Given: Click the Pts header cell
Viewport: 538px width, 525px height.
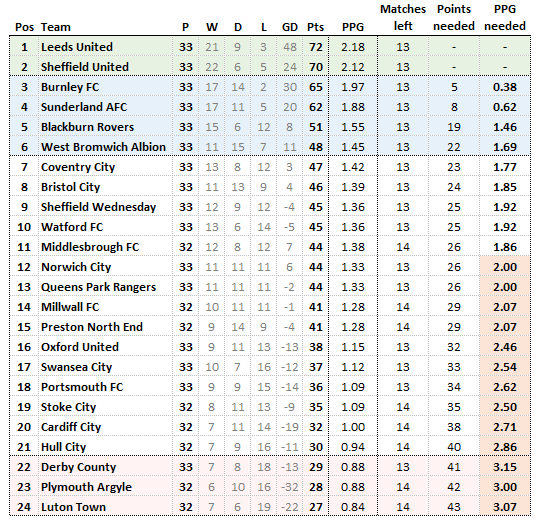Looking at the screenshot, I should click(x=315, y=27).
